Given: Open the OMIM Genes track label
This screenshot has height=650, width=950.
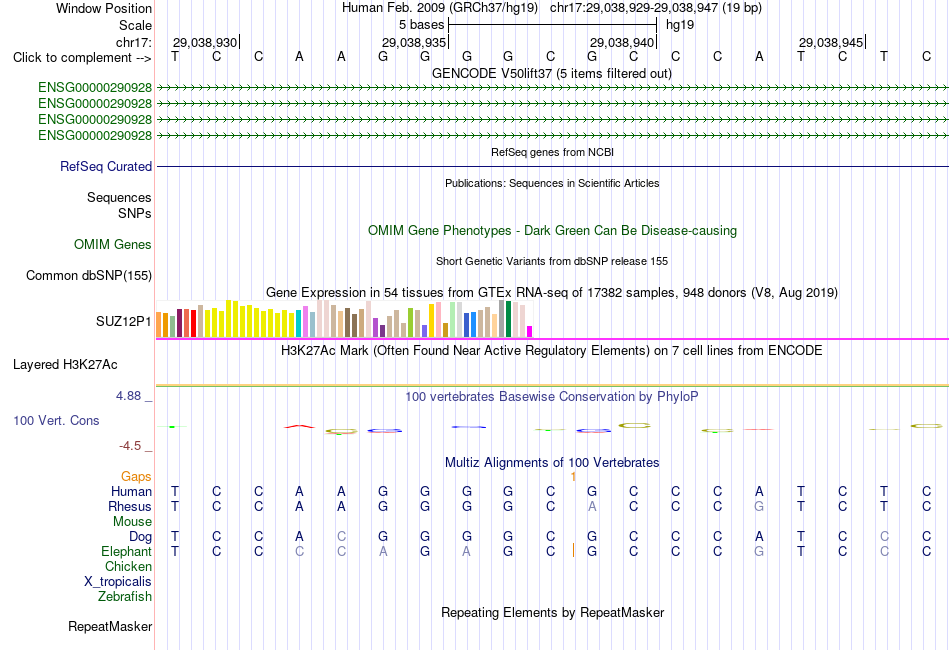Looking at the screenshot, I should click(x=113, y=244).
